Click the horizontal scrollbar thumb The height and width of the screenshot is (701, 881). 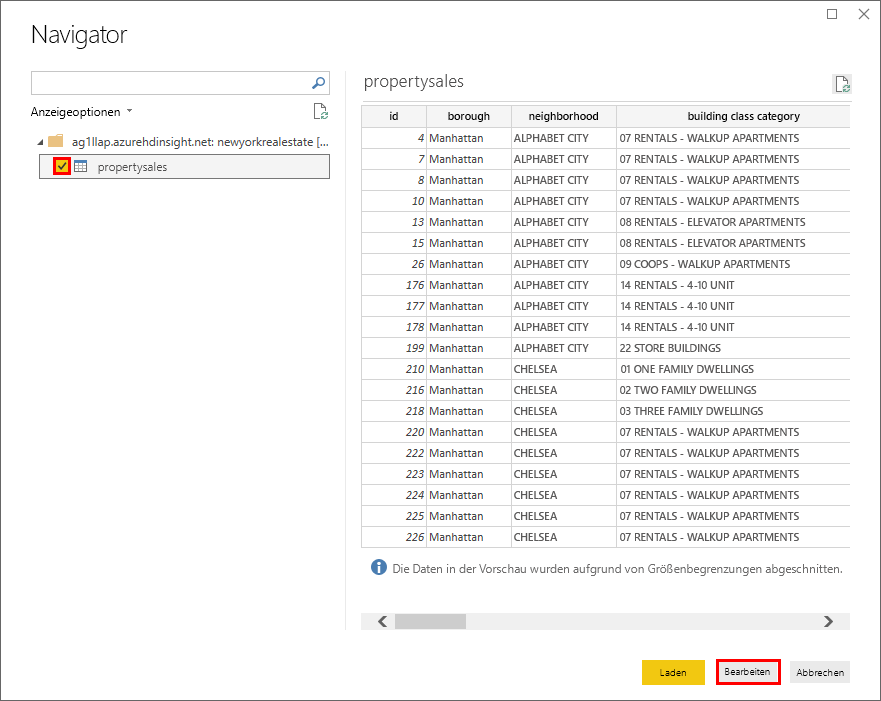point(430,621)
